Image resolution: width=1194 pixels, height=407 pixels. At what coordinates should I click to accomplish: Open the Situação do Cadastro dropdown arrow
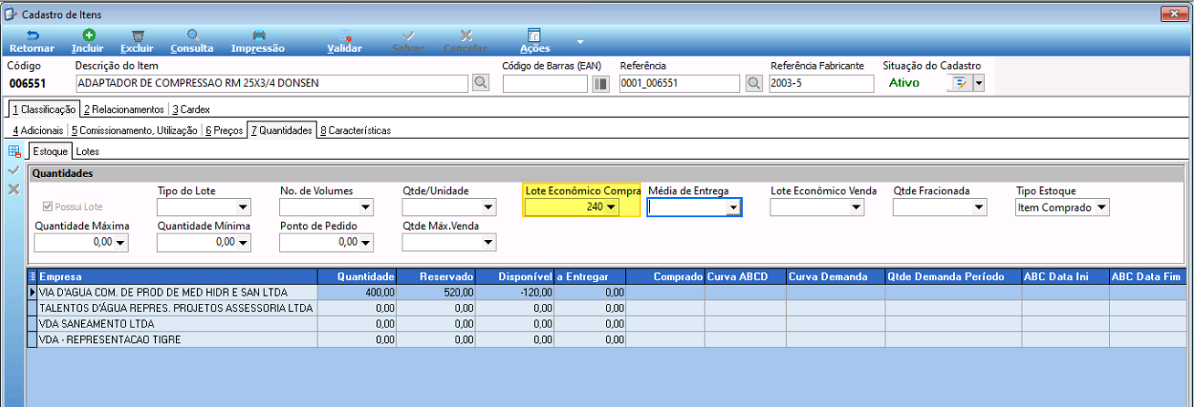coord(979,83)
